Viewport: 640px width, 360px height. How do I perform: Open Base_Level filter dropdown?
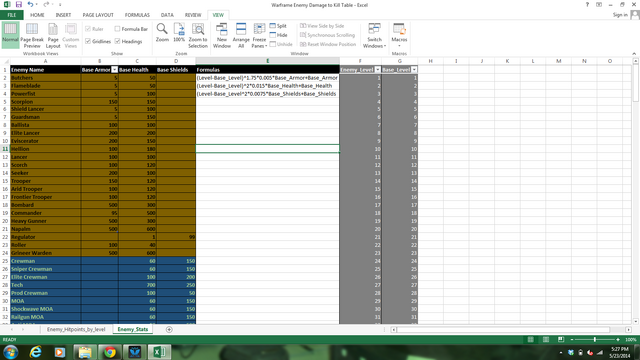(414, 70)
